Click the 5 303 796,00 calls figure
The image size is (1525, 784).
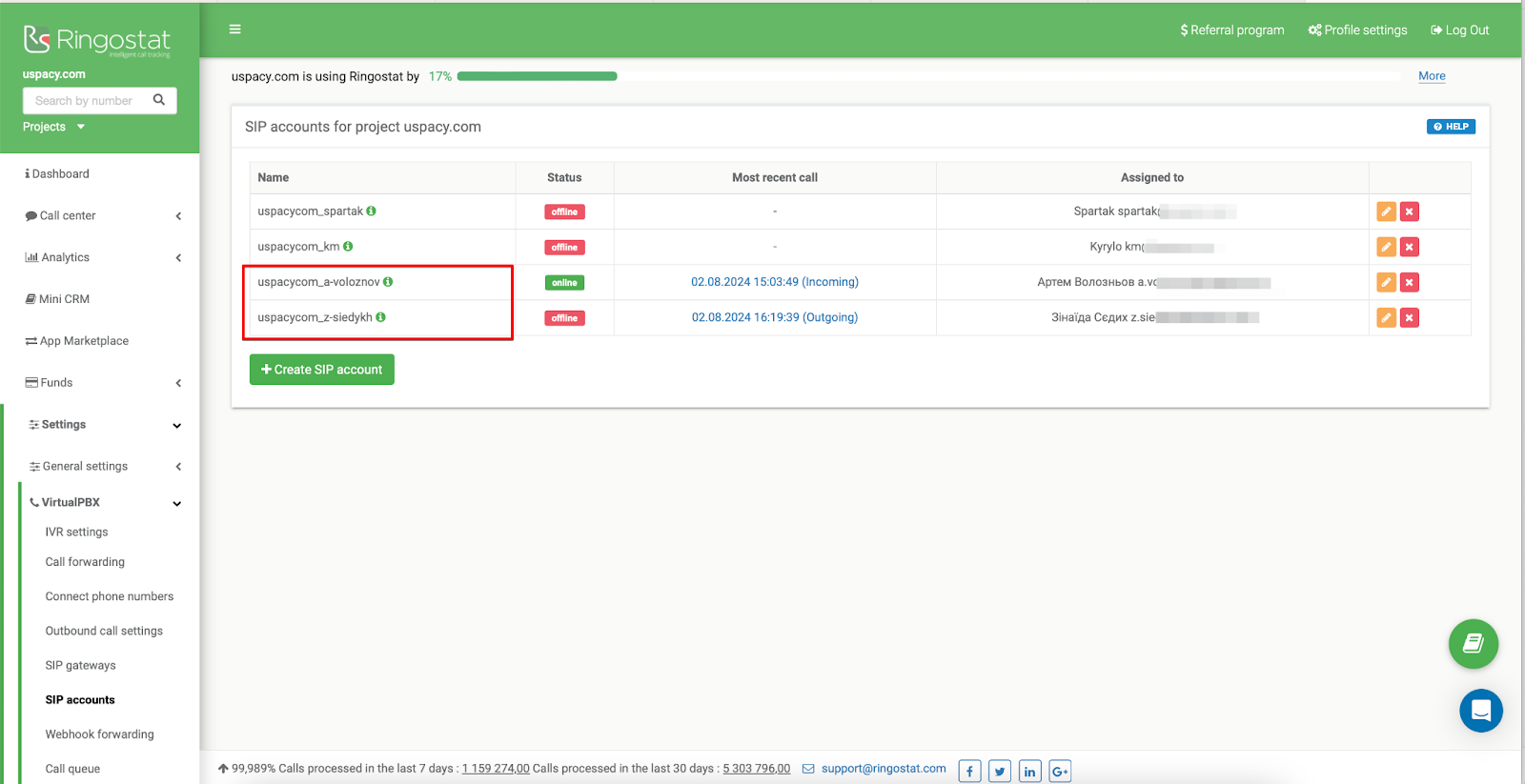(757, 769)
